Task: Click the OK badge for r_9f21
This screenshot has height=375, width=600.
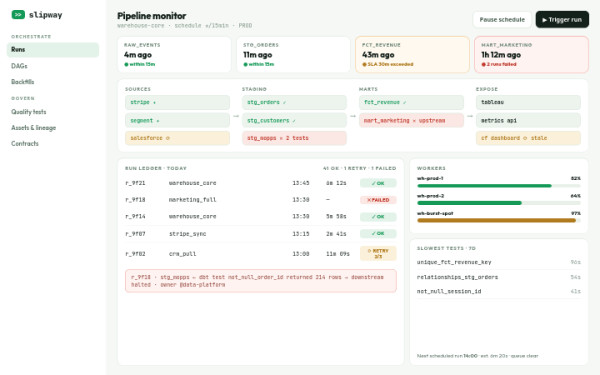Action: [x=378, y=183]
